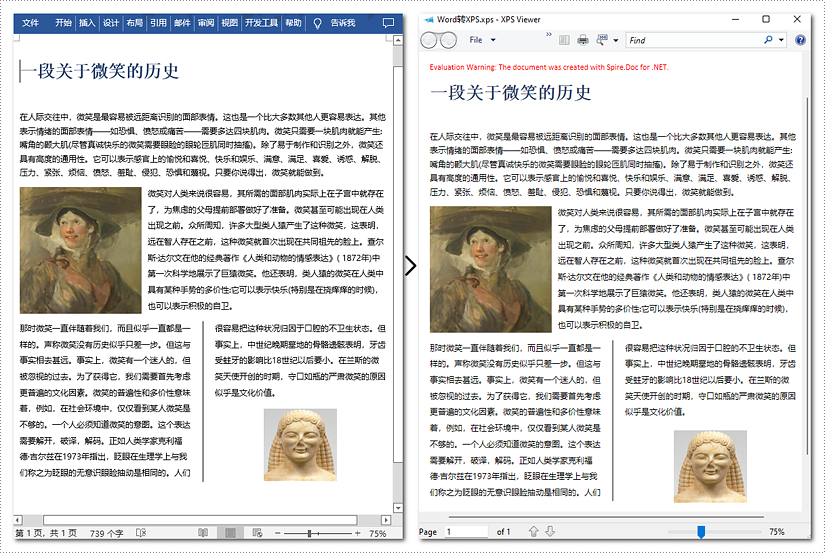The image size is (825, 553).
Task: Expand the zoom view dropdown arrow
Action: (x=616, y=40)
